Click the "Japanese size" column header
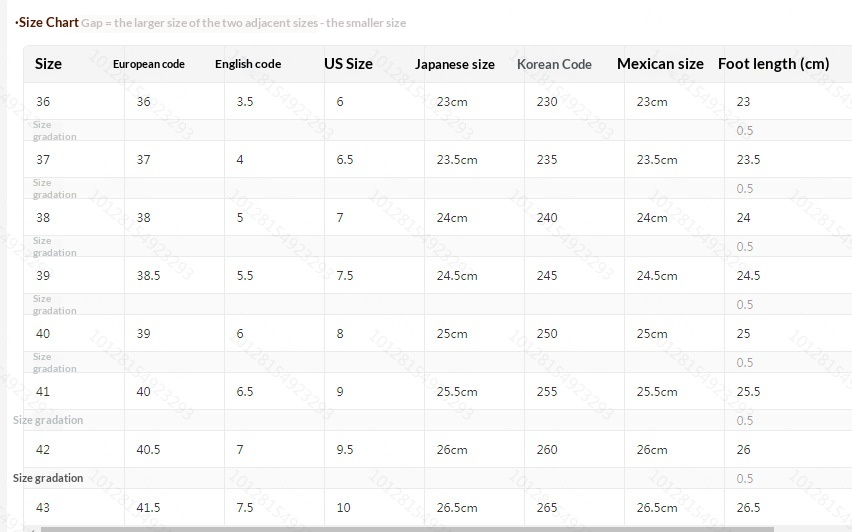Viewport: 852px width, 532px height. [x=455, y=64]
